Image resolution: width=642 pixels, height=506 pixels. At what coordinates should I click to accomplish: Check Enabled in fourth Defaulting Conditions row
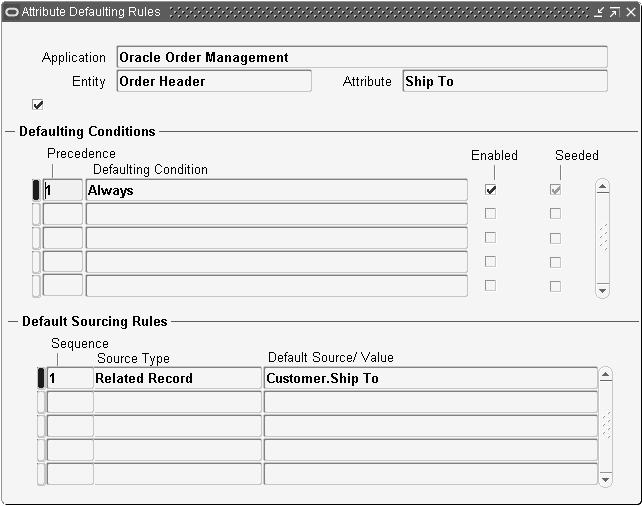[x=490, y=262]
